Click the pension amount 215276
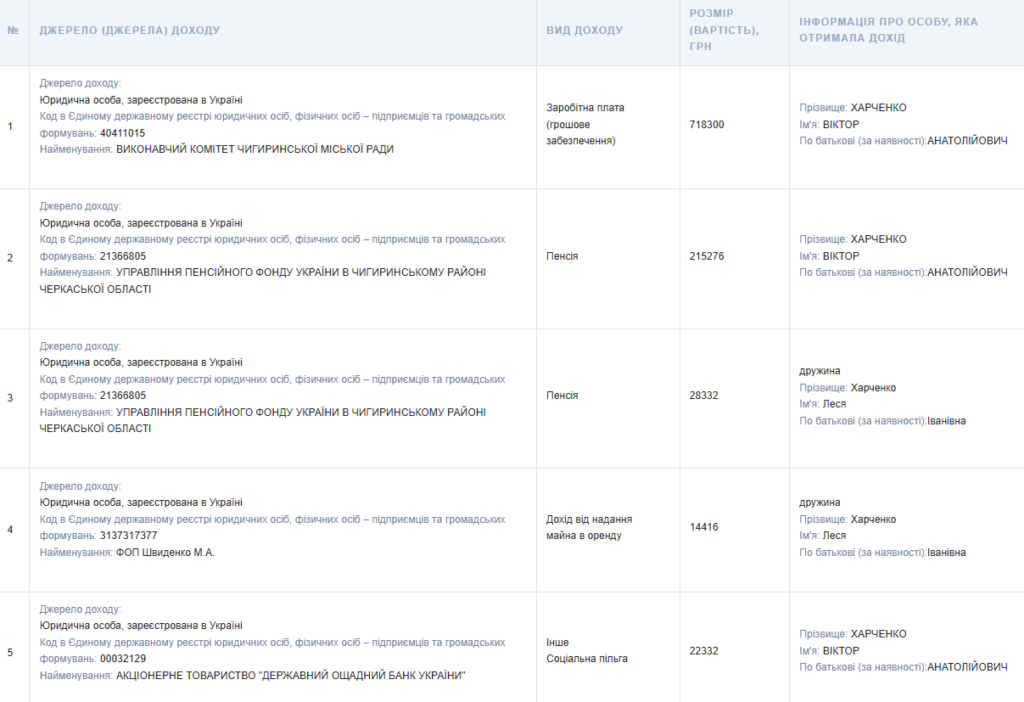The width and height of the screenshot is (1024, 702). click(x=706, y=256)
